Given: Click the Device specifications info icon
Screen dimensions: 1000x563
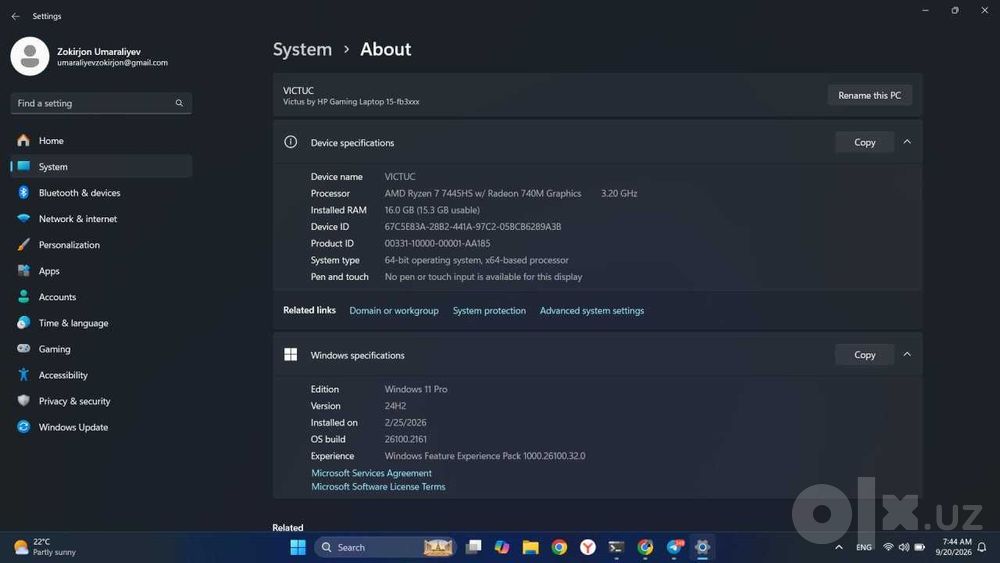Looking at the screenshot, I should pos(290,142).
